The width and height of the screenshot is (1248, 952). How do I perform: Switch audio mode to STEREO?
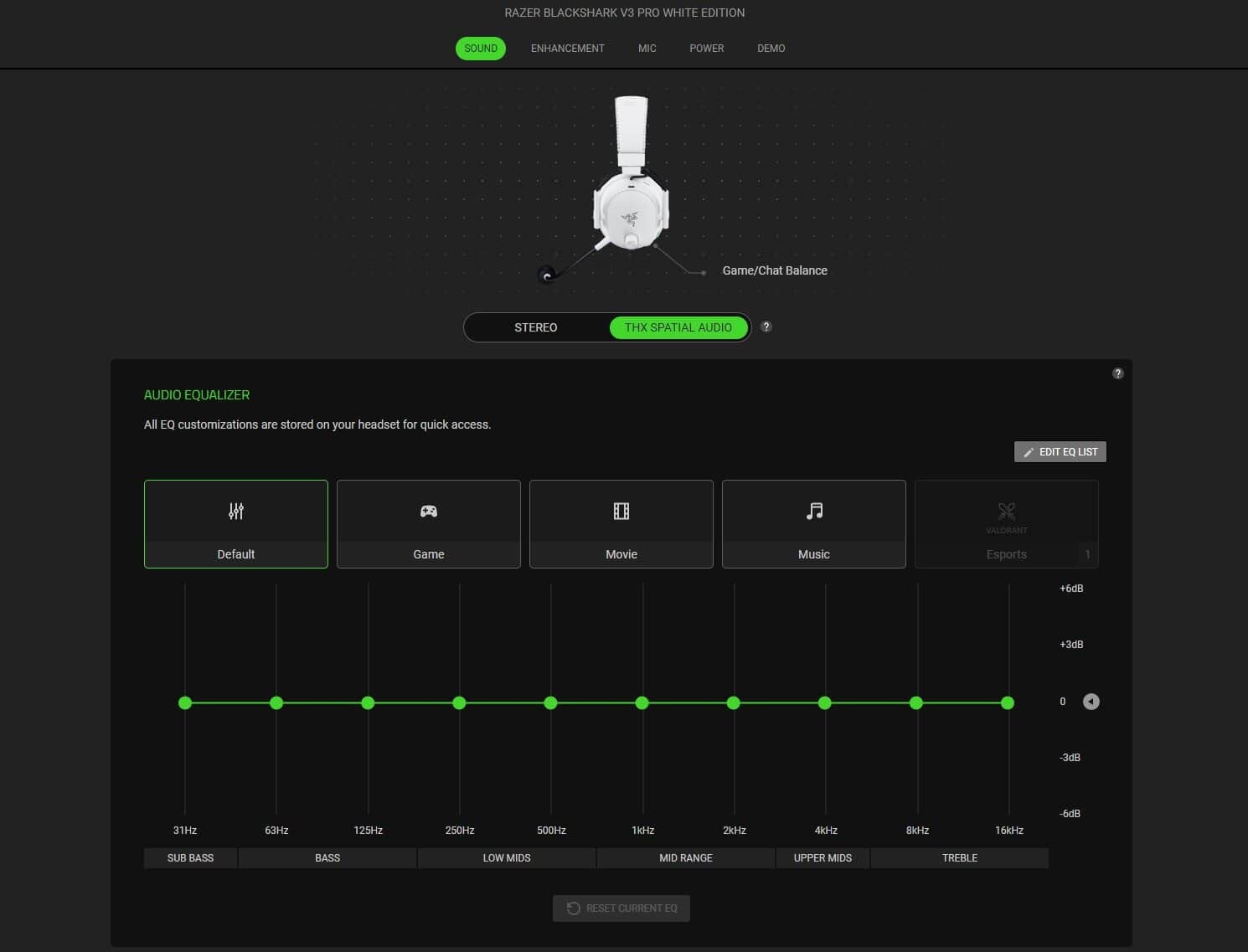click(536, 327)
